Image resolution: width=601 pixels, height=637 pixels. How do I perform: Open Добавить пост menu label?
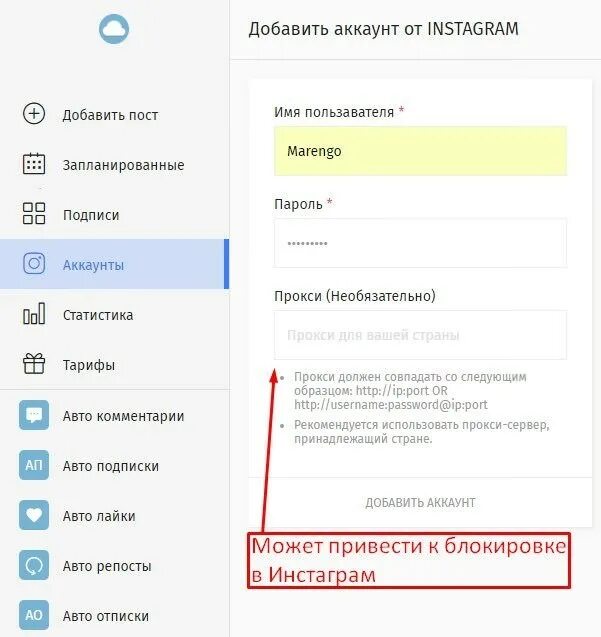(x=110, y=115)
